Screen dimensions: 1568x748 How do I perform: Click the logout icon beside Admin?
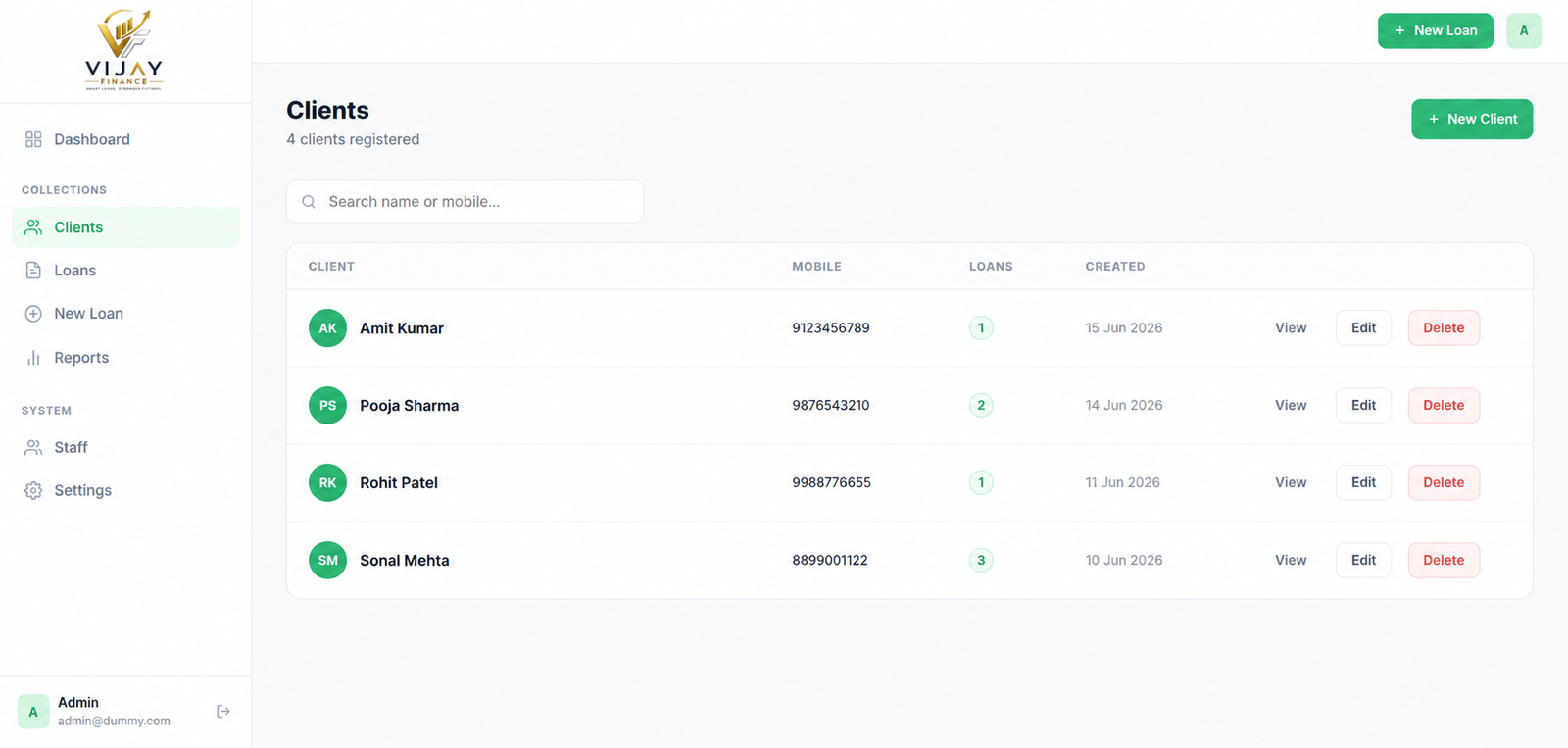coord(223,711)
